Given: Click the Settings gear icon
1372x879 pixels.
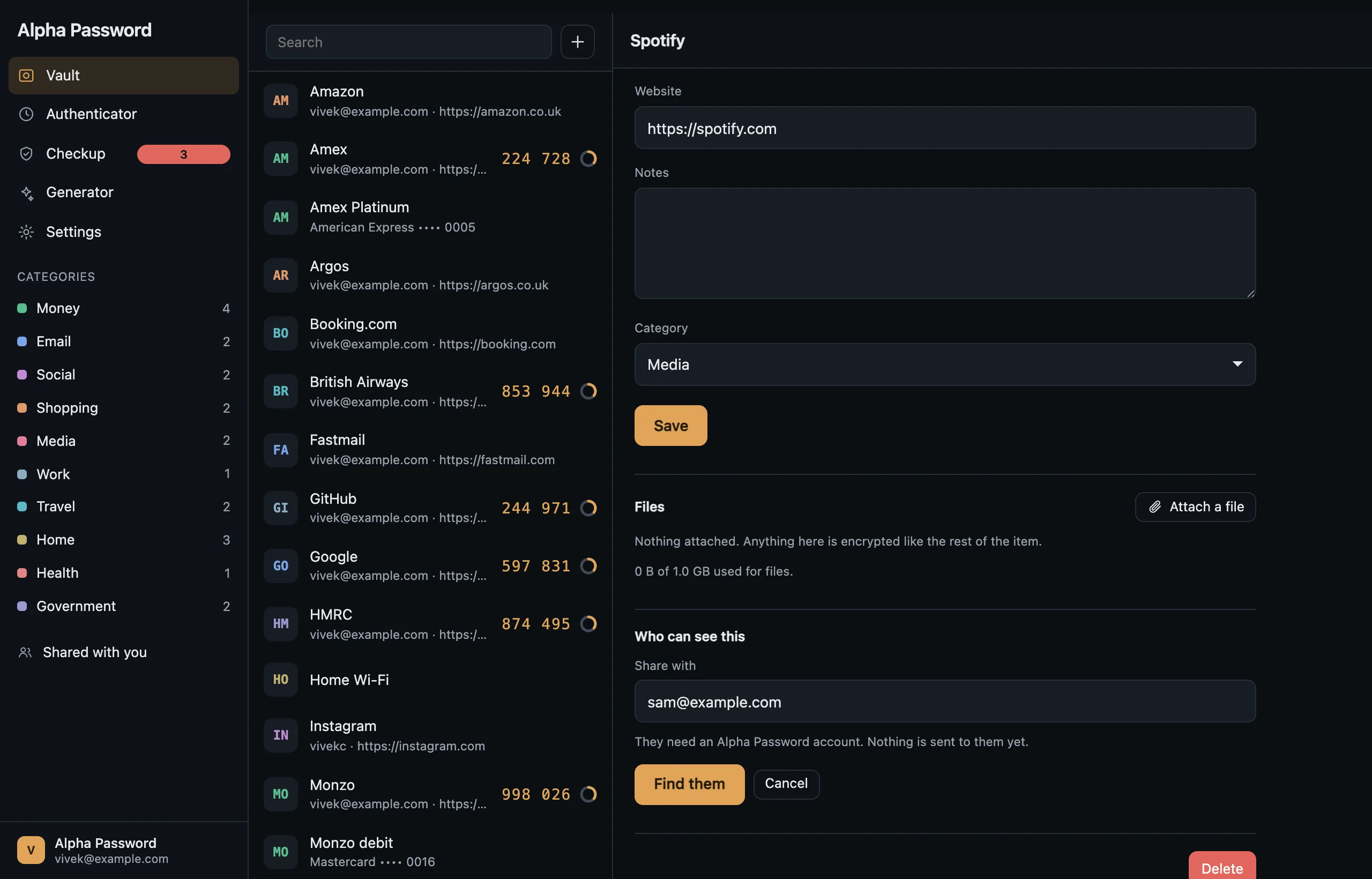Looking at the screenshot, I should tap(26, 232).
